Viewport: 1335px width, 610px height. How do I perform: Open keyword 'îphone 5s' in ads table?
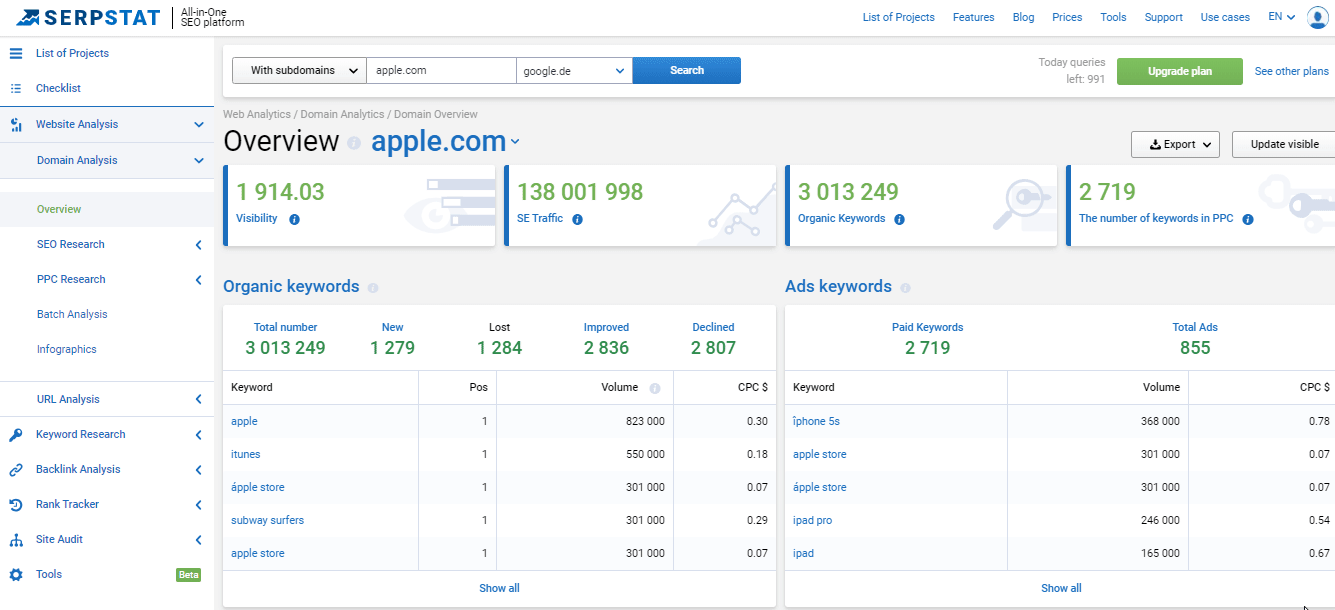816,421
